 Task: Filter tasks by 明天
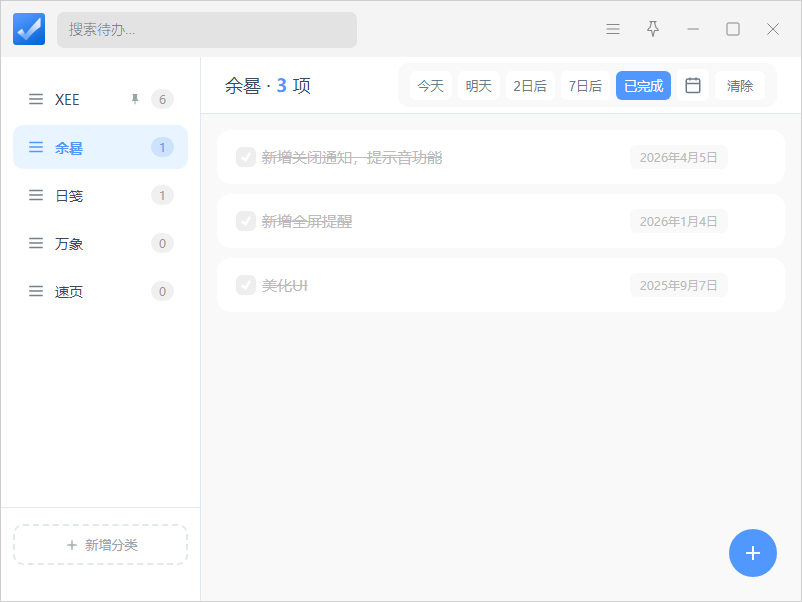pos(478,86)
